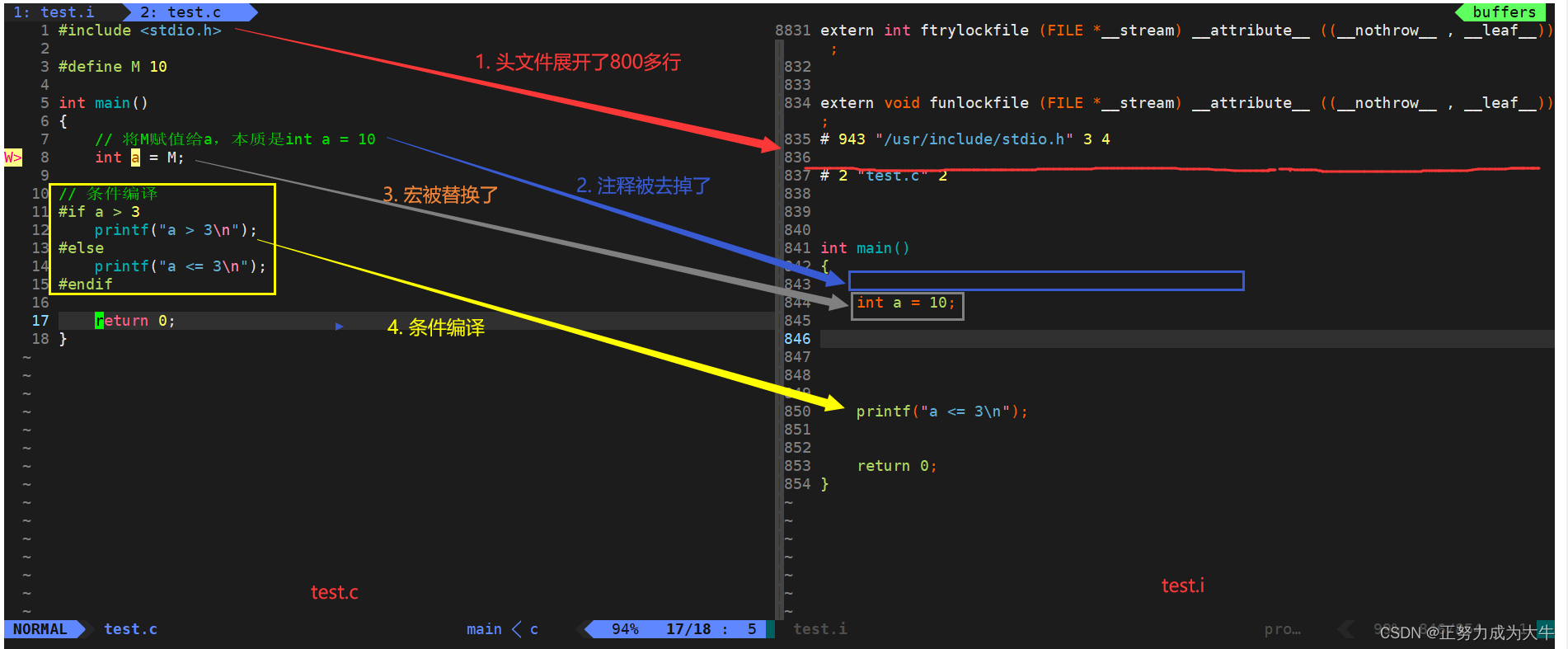
Task: Click the // 条件编译 comment line
Action: (108, 194)
